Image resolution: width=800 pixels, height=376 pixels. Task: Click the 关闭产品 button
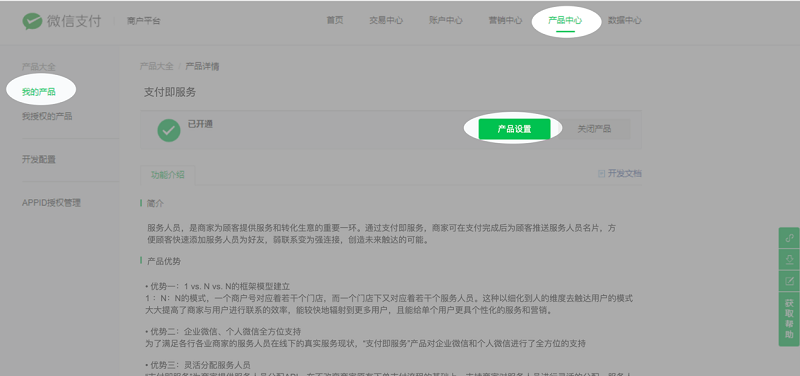point(594,129)
